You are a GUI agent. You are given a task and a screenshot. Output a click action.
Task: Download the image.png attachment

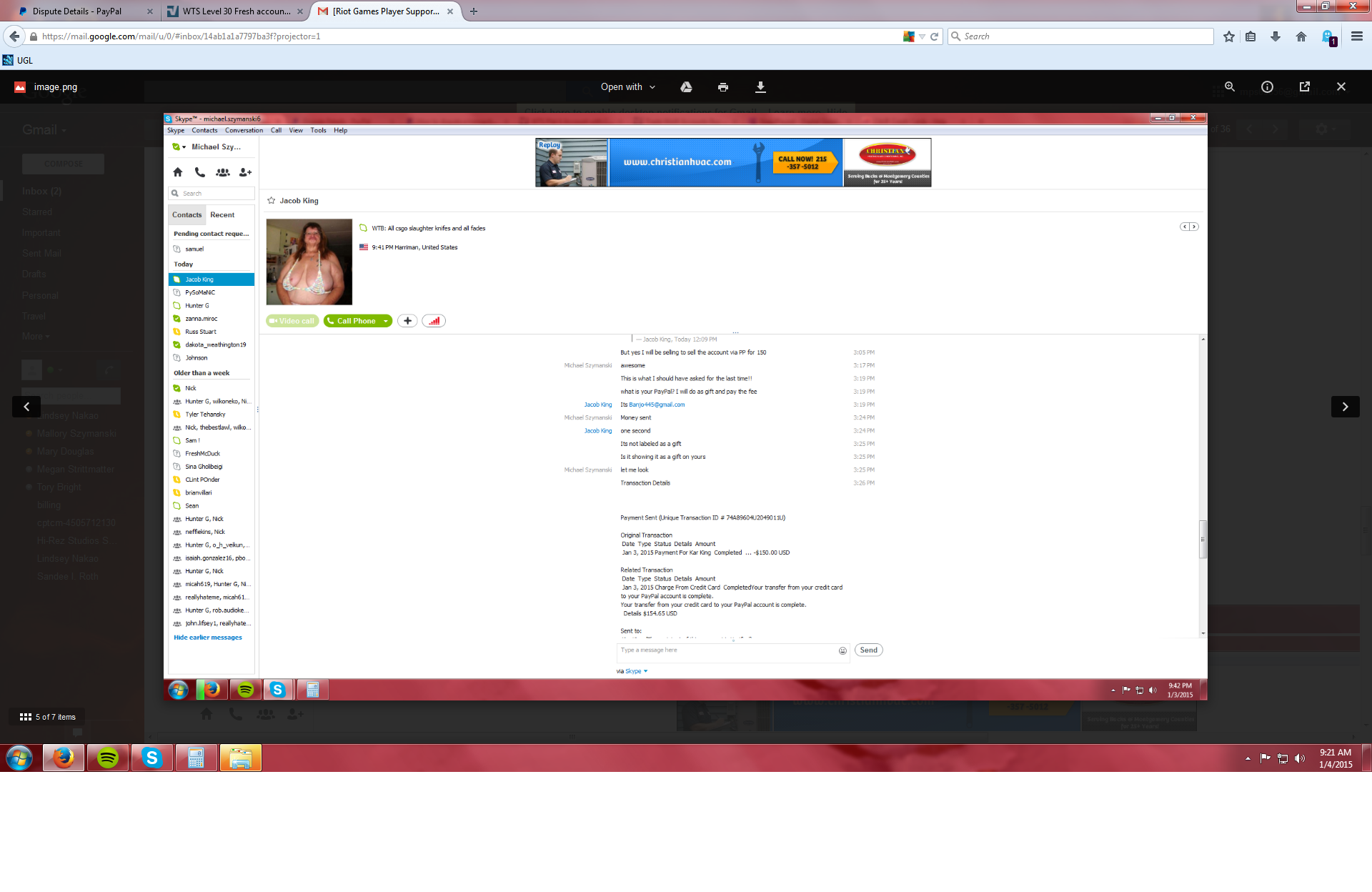coord(760,87)
